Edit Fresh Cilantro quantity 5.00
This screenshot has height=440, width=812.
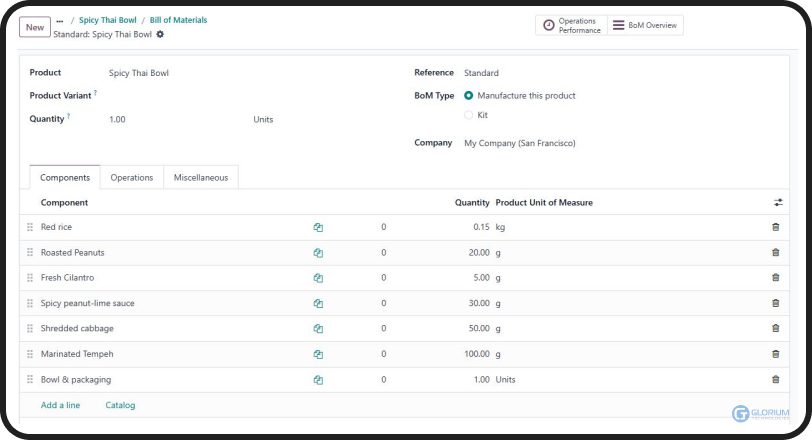pos(481,277)
